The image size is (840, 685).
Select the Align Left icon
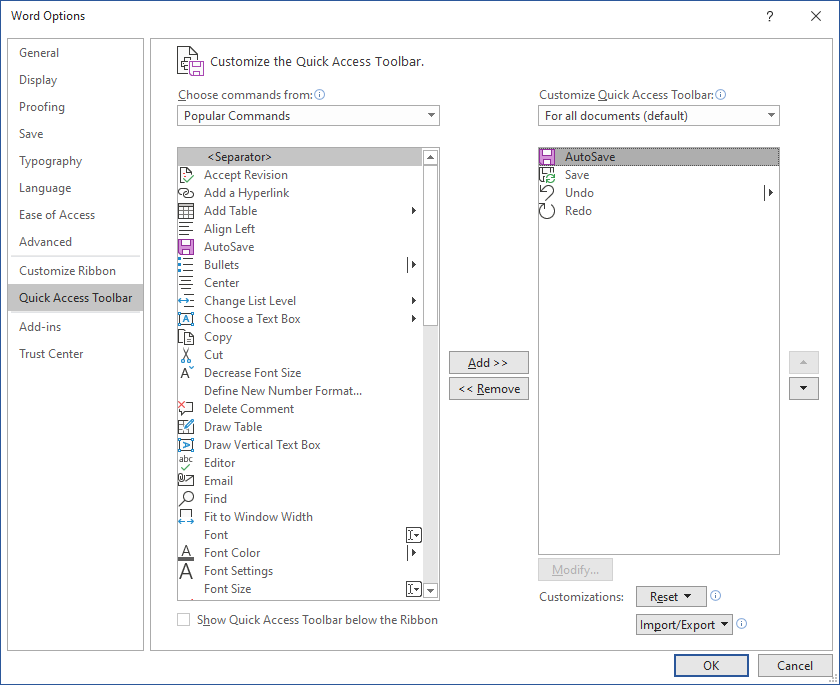186,229
